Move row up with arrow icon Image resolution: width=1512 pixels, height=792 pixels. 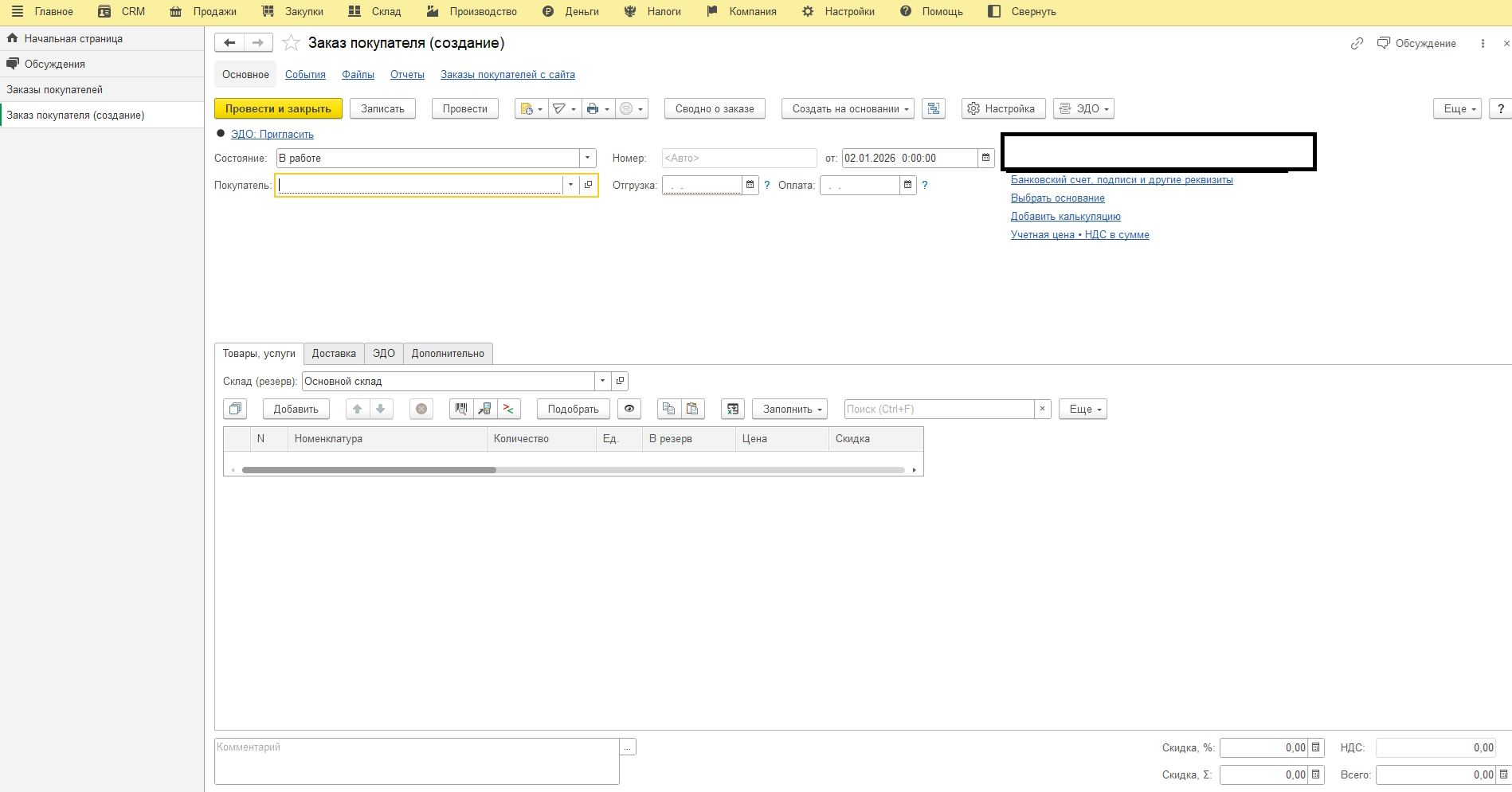(358, 409)
